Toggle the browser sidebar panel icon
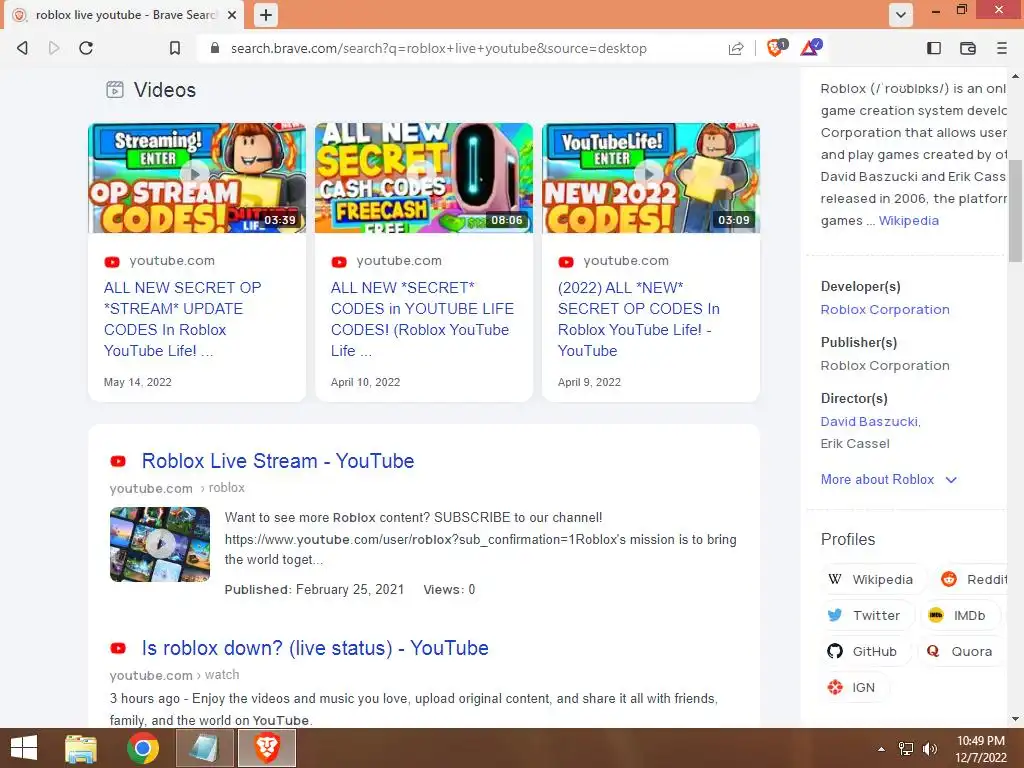 [x=934, y=48]
